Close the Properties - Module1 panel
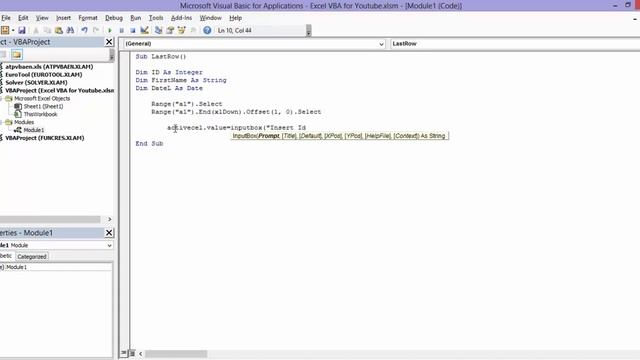This screenshot has width=640, height=360. (x=109, y=233)
